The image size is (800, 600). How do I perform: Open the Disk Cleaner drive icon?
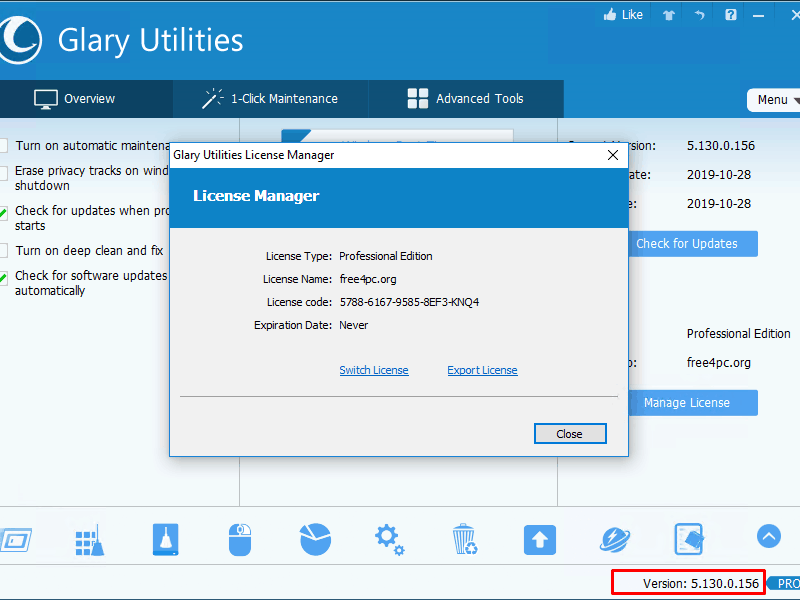(165, 539)
